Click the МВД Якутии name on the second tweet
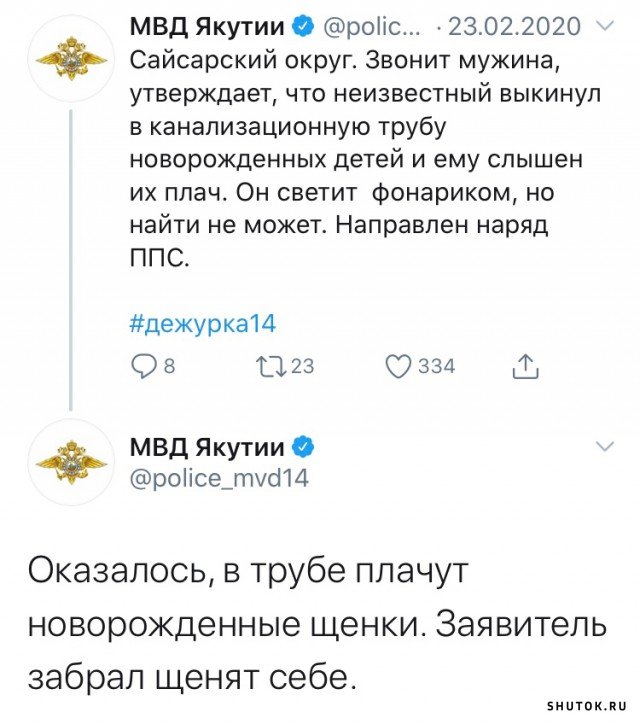Screen dimensions: 640x724 tap(207, 447)
